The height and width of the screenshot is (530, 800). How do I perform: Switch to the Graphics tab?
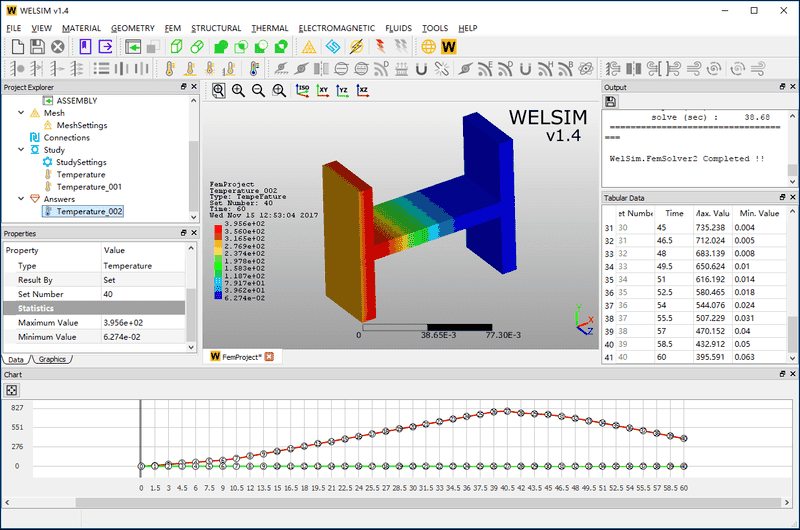point(52,359)
